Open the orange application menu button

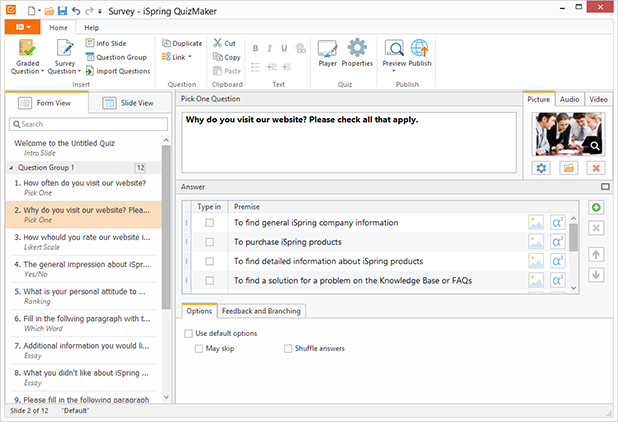click(22, 27)
